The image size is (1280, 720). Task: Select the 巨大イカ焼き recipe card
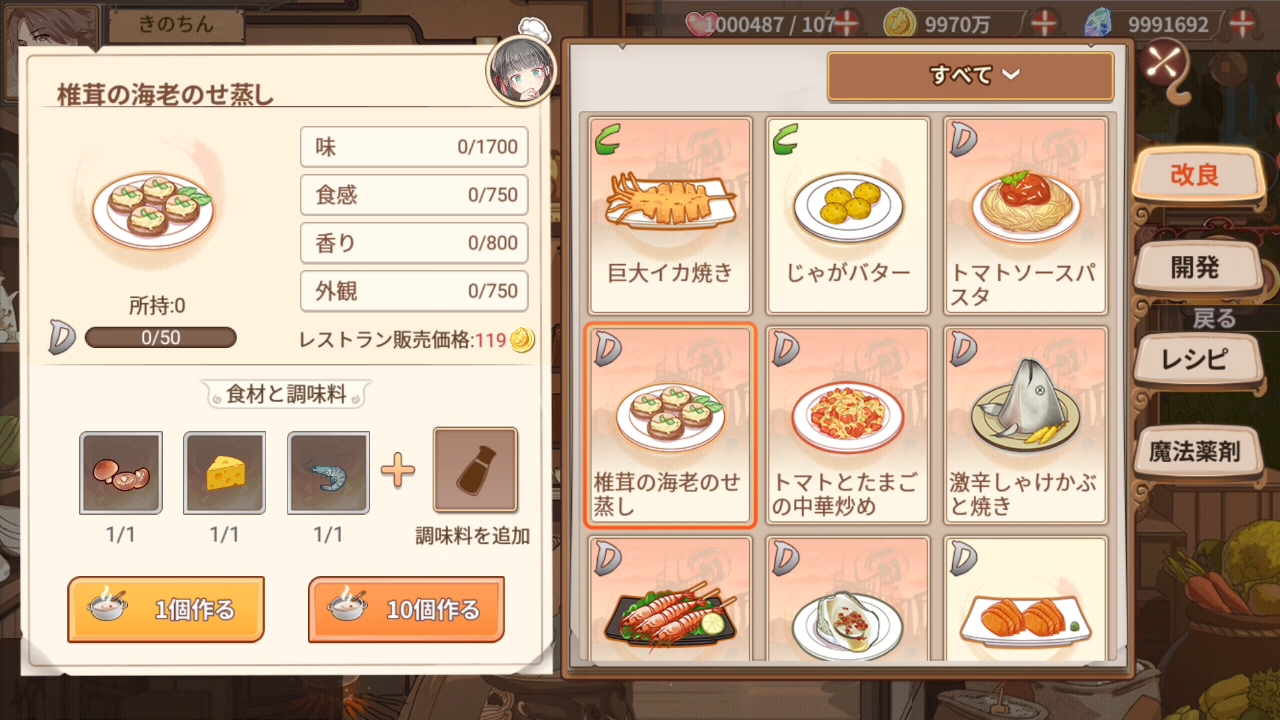pos(670,216)
